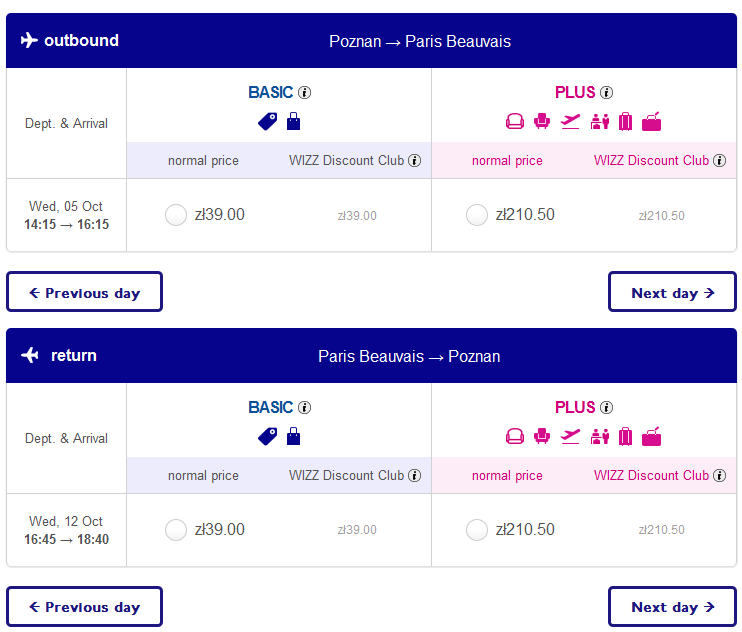
Task: Click the outbound BASIC price tag icon
Action: (268, 122)
